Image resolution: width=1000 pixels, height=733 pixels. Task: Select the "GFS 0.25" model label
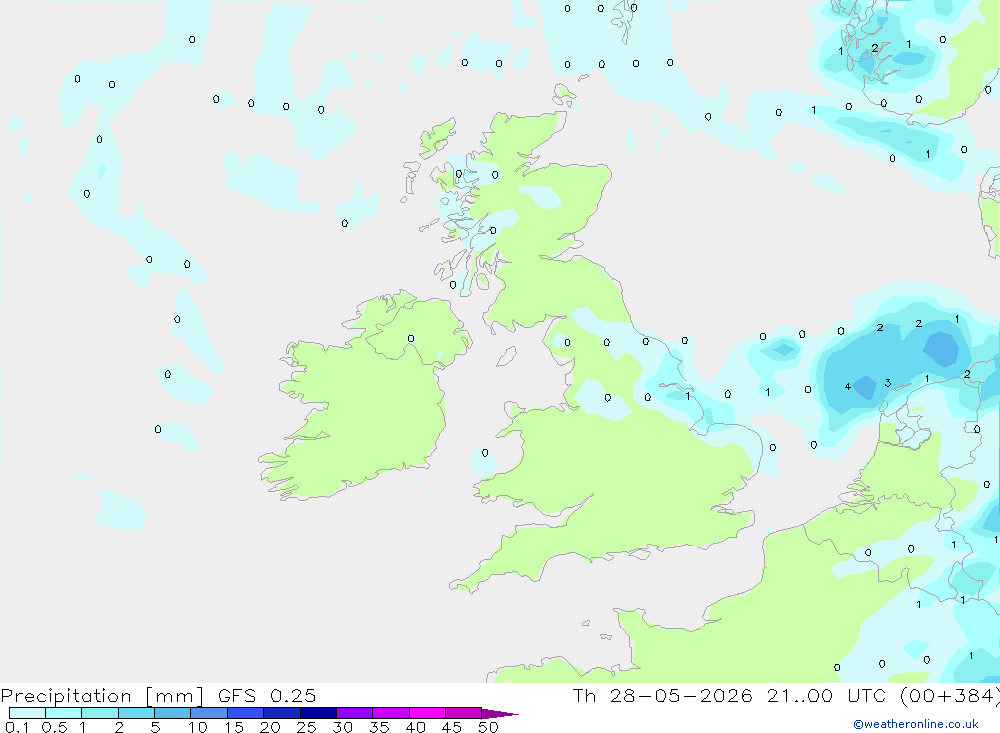(x=267, y=695)
